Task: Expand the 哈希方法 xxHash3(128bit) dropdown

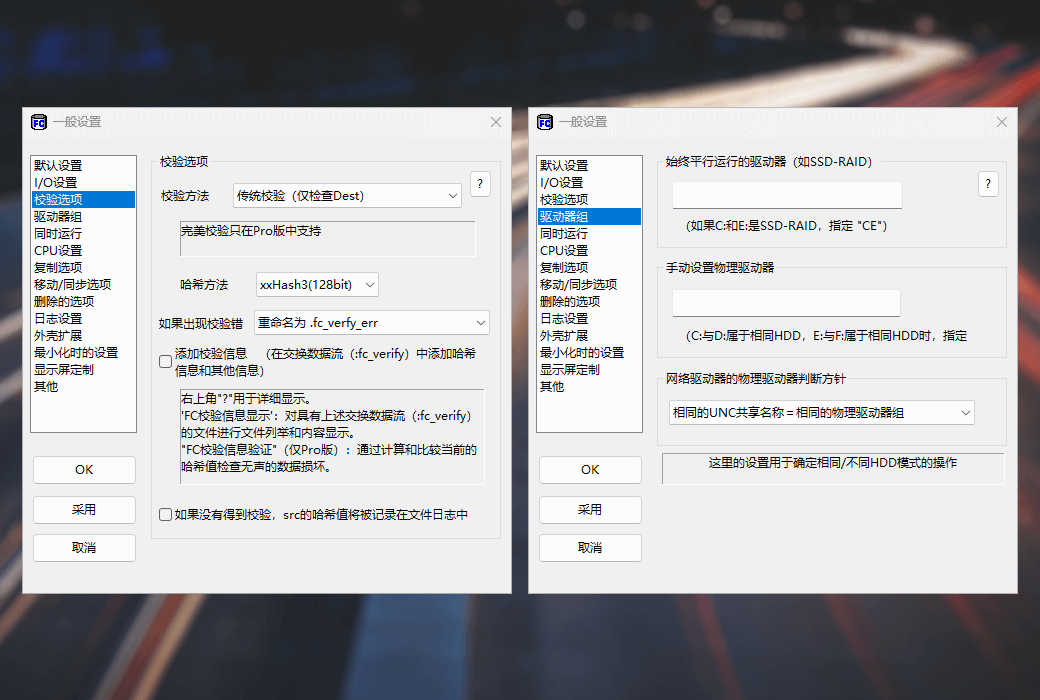Action: pyautogui.click(x=317, y=285)
